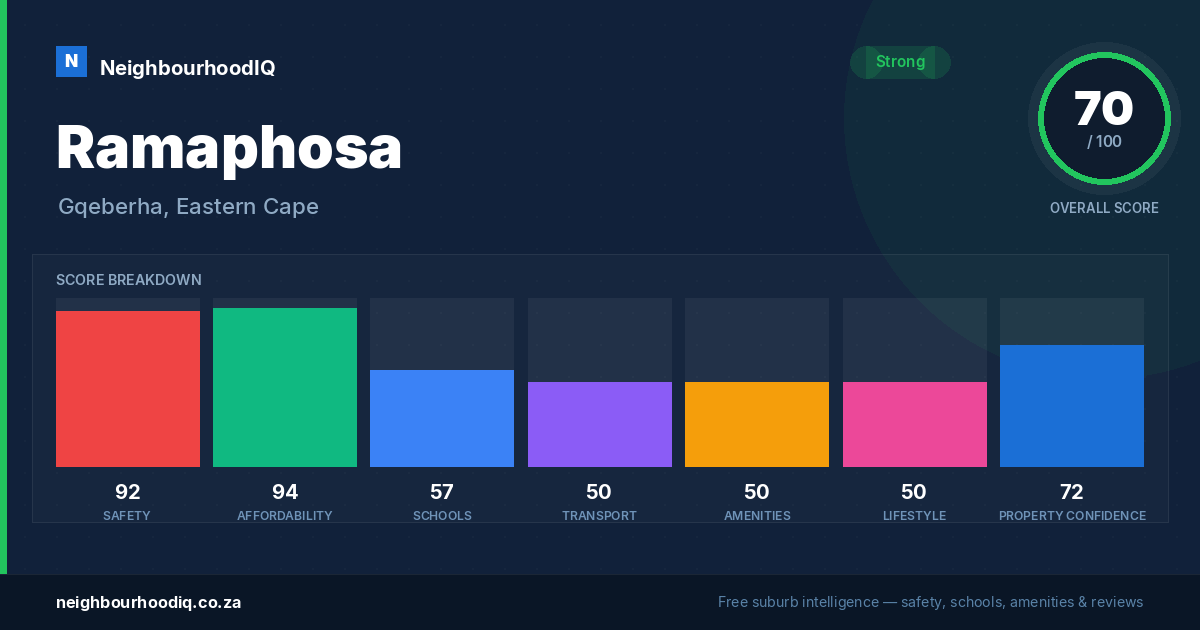Image resolution: width=1200 pixels, height=630 pixels.
Task: Click the Free suburb intelligence tagline
Action: click(x=930, y=602)
